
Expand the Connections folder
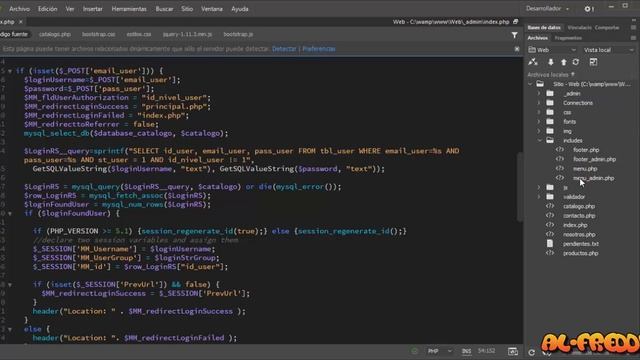point(539,103)
